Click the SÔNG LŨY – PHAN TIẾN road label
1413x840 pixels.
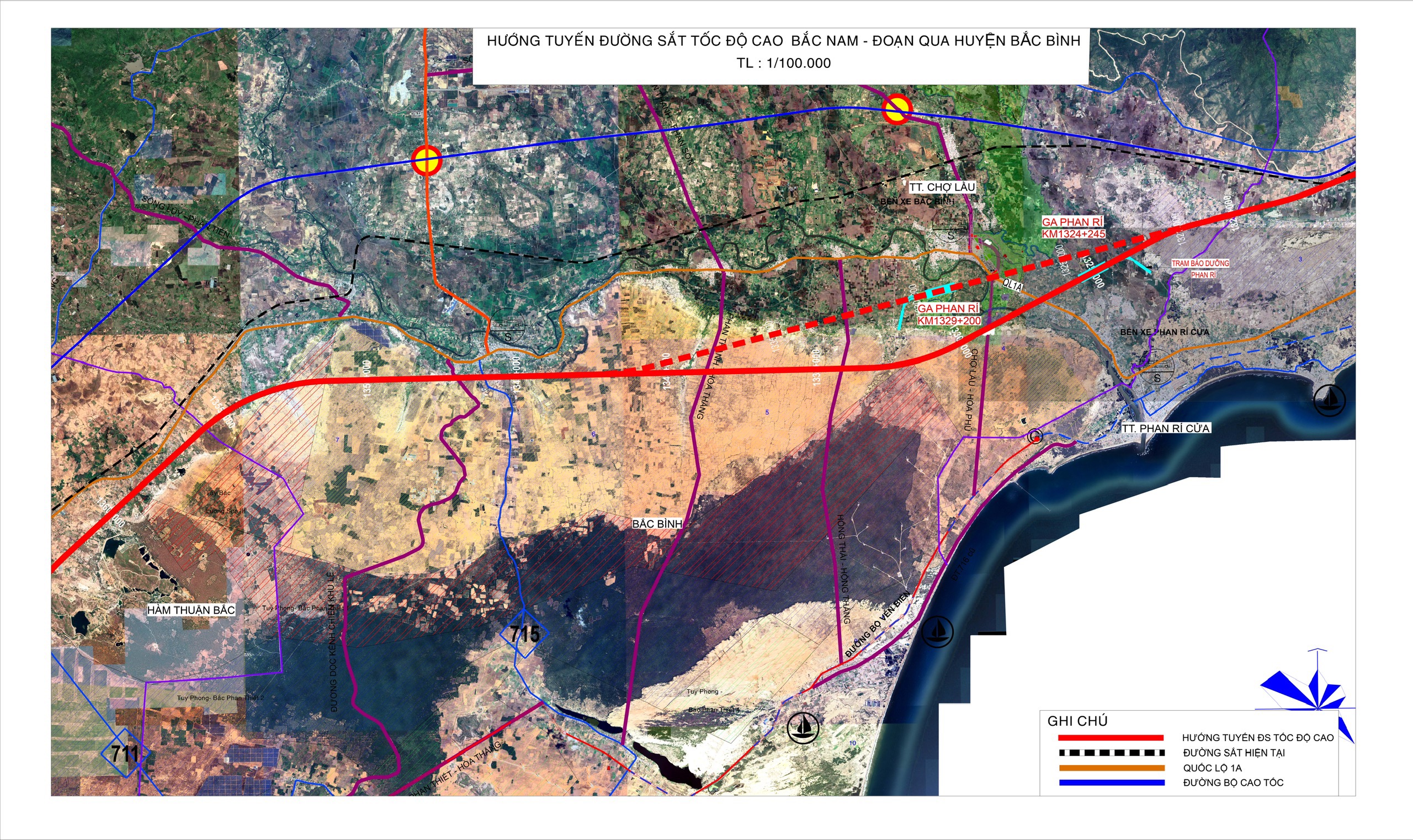coord(186,217)
